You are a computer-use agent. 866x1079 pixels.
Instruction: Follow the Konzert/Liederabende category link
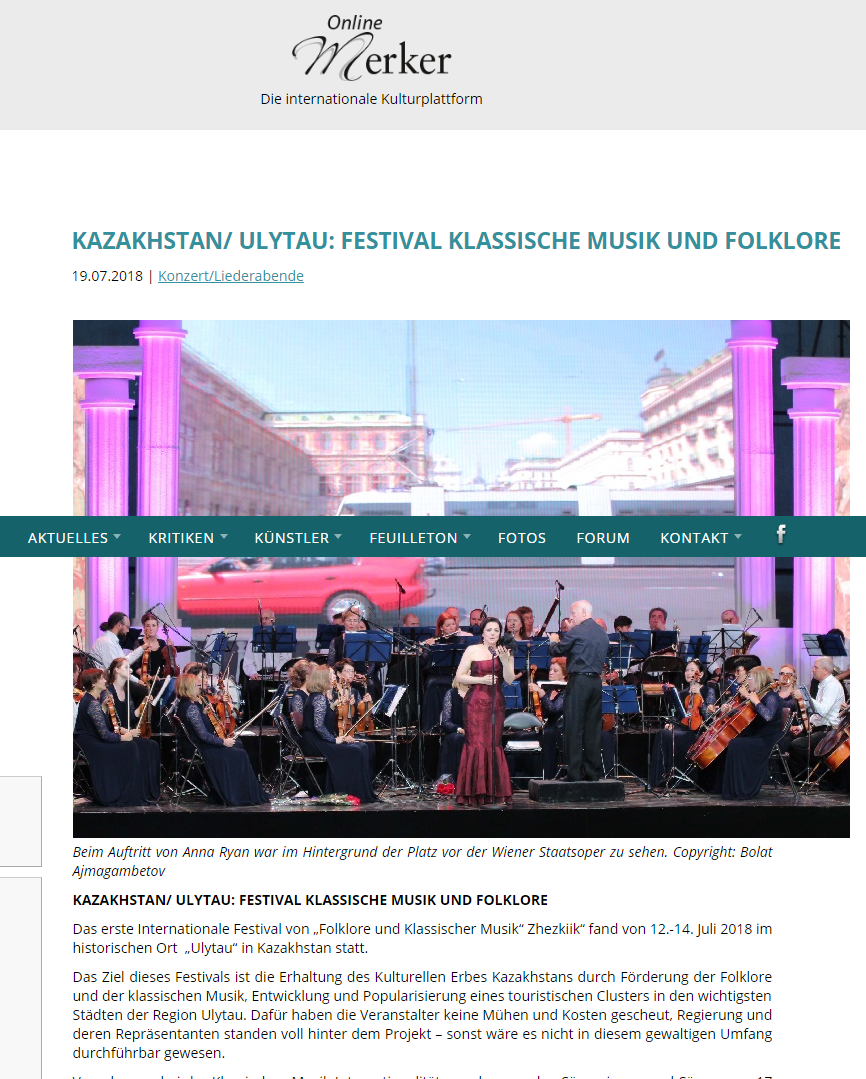click(x=231, y=276)
